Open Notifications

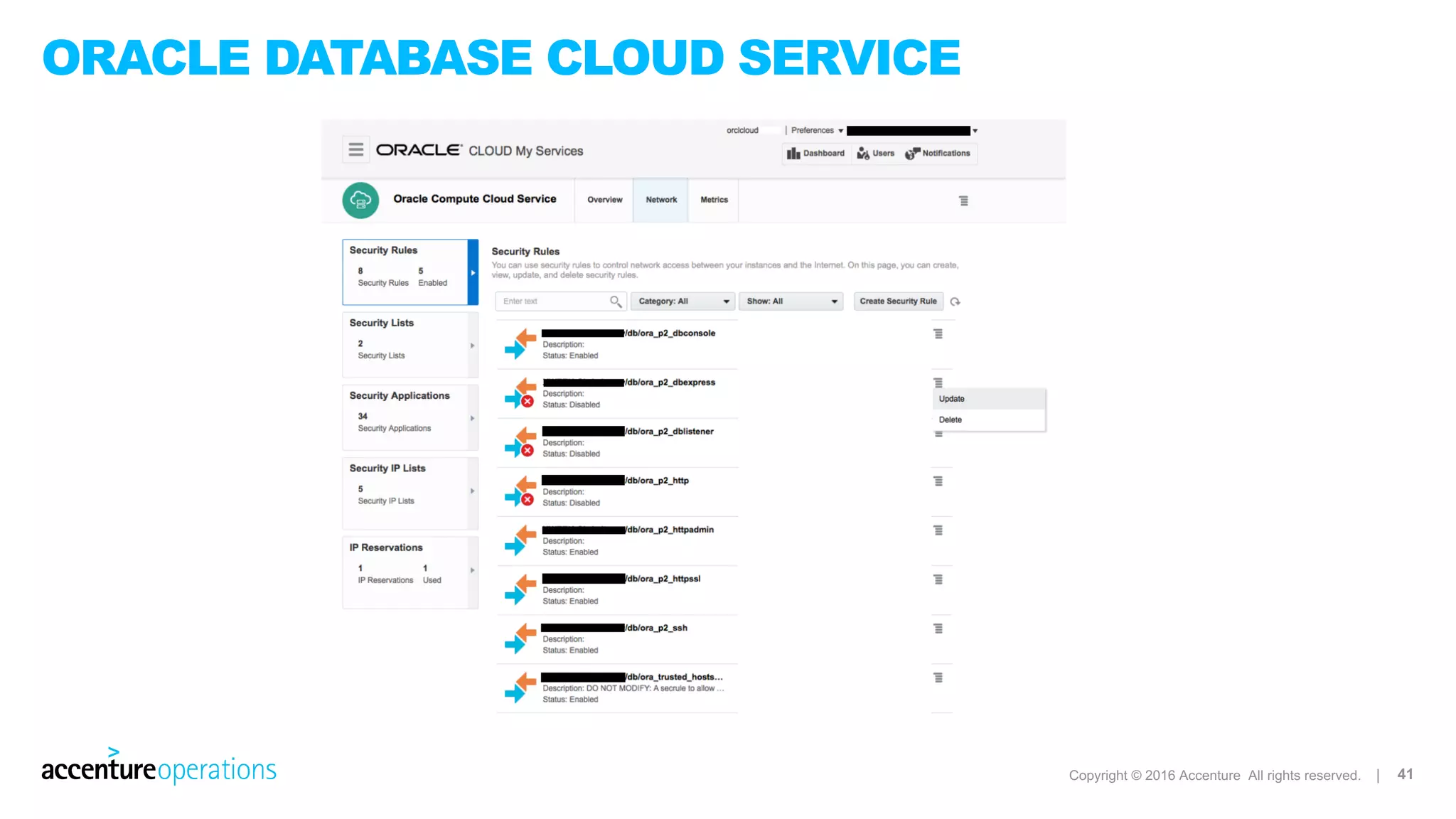[x=938, y=154]
